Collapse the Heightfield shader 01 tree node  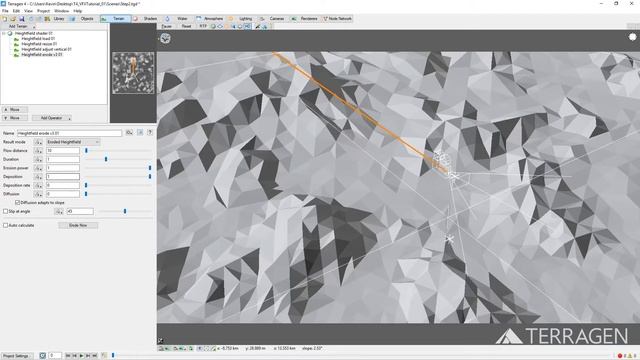[4, 33]
